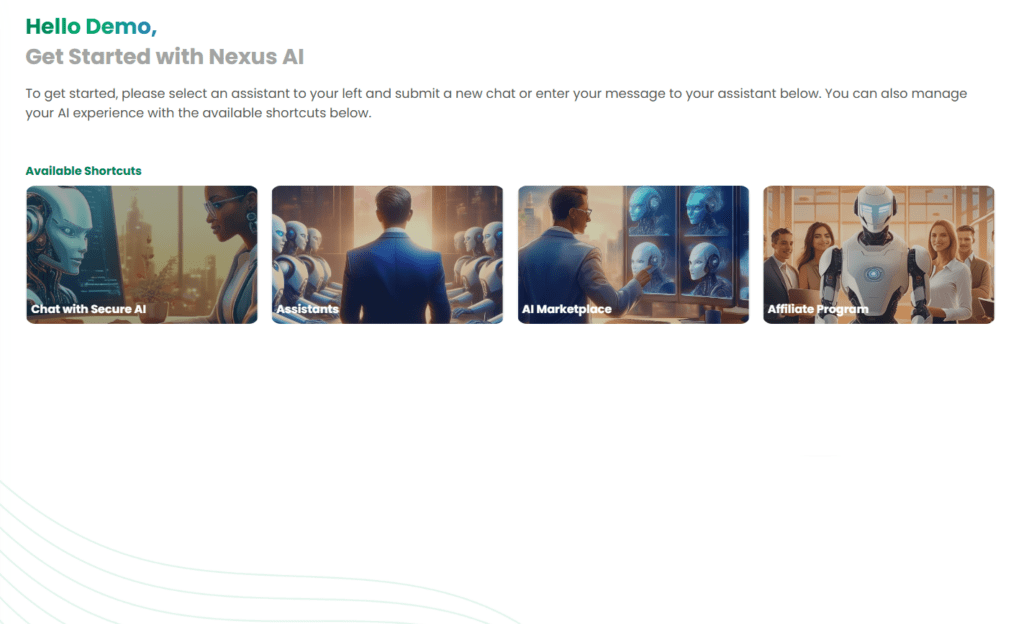Viewport: 1024px width, 624px height.
Task: Click the introductory instructions paragraph
Action: pos(496,103)
